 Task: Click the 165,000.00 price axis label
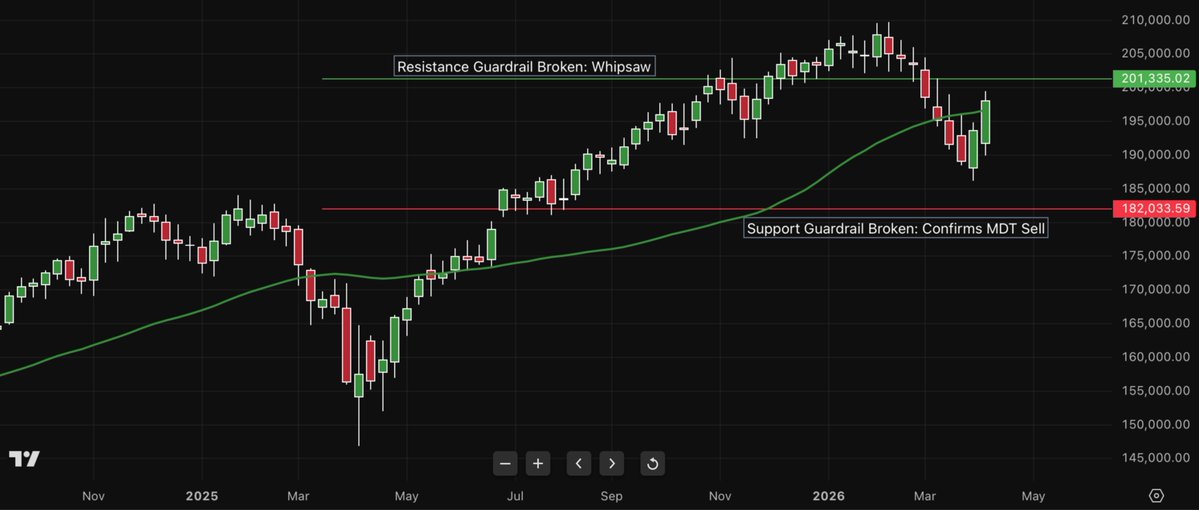coord(1157,323)
